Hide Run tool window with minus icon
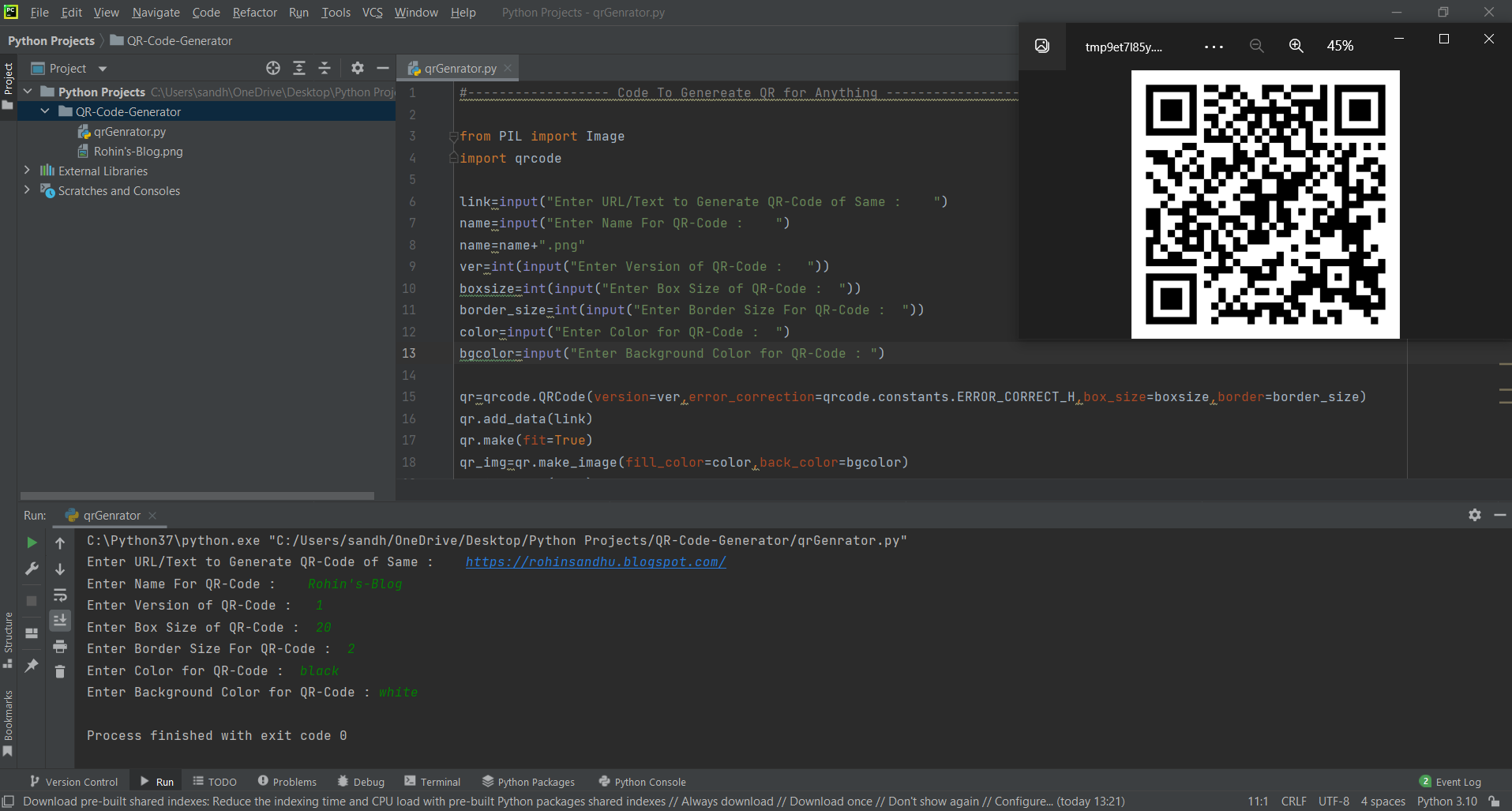1512x811 pixels. tap(1500, 515)
